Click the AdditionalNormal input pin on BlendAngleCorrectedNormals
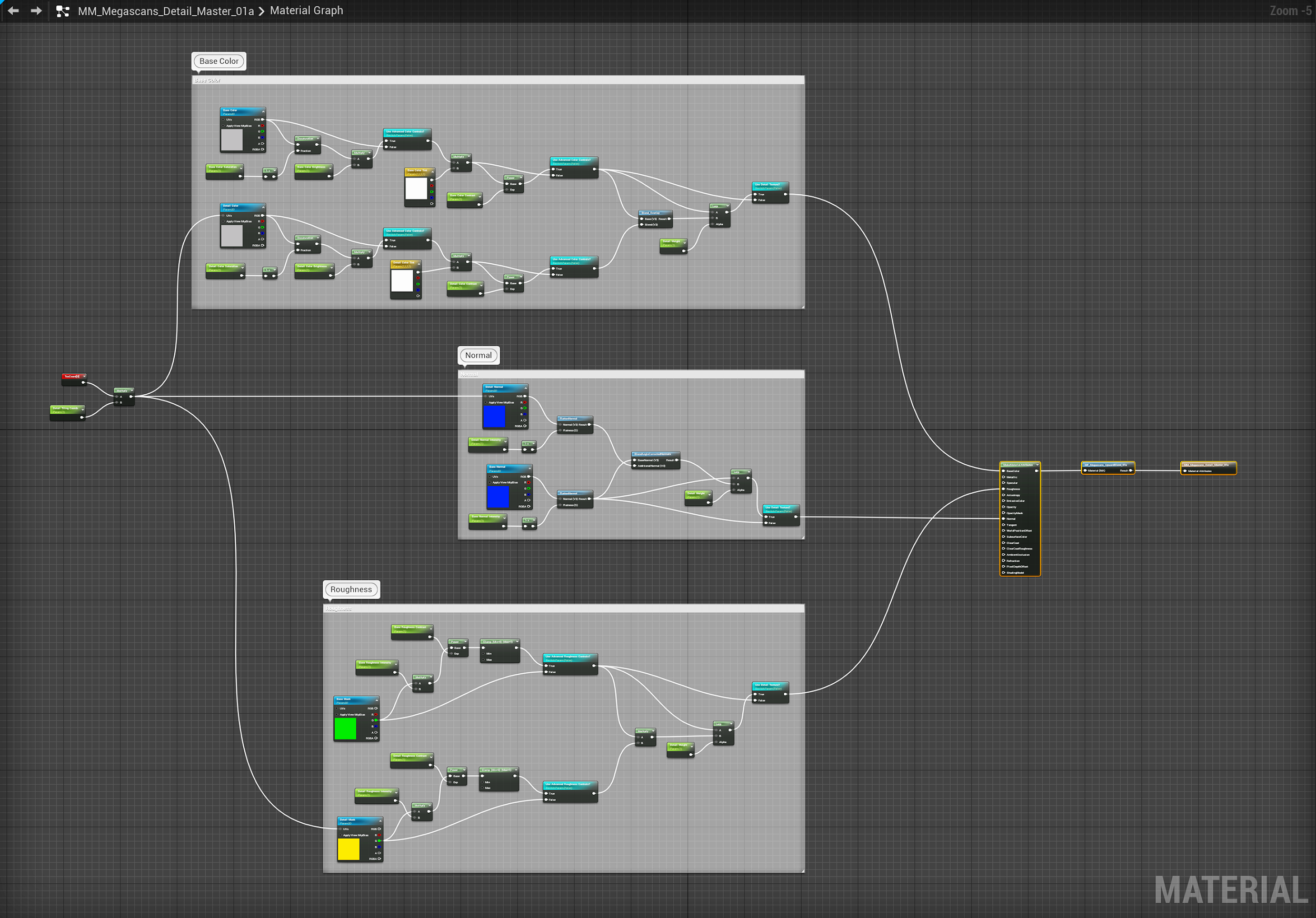 634,466
